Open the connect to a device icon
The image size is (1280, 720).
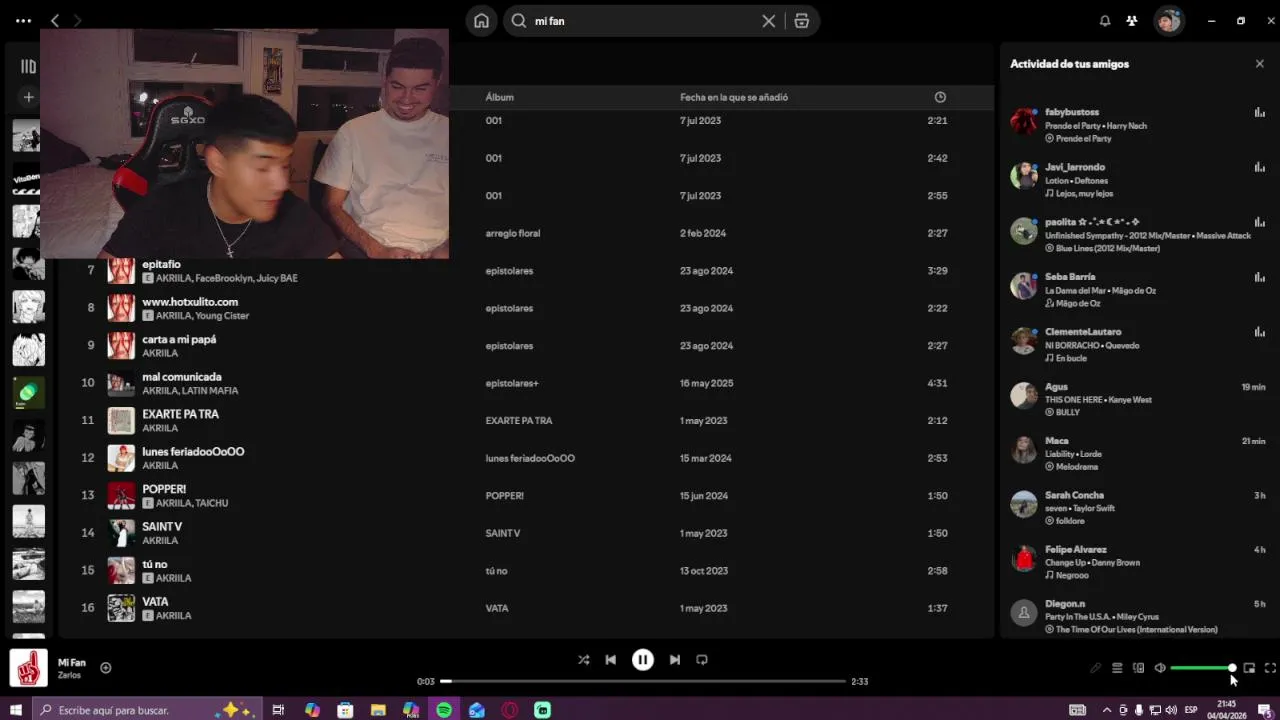1138,668
